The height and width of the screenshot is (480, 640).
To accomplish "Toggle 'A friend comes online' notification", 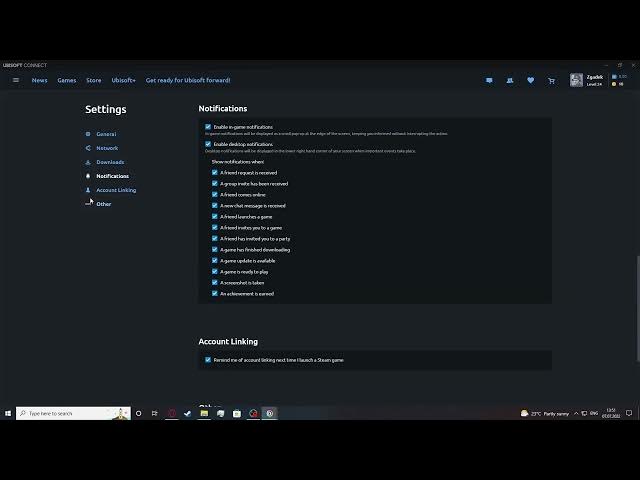I will click(214, 195).
